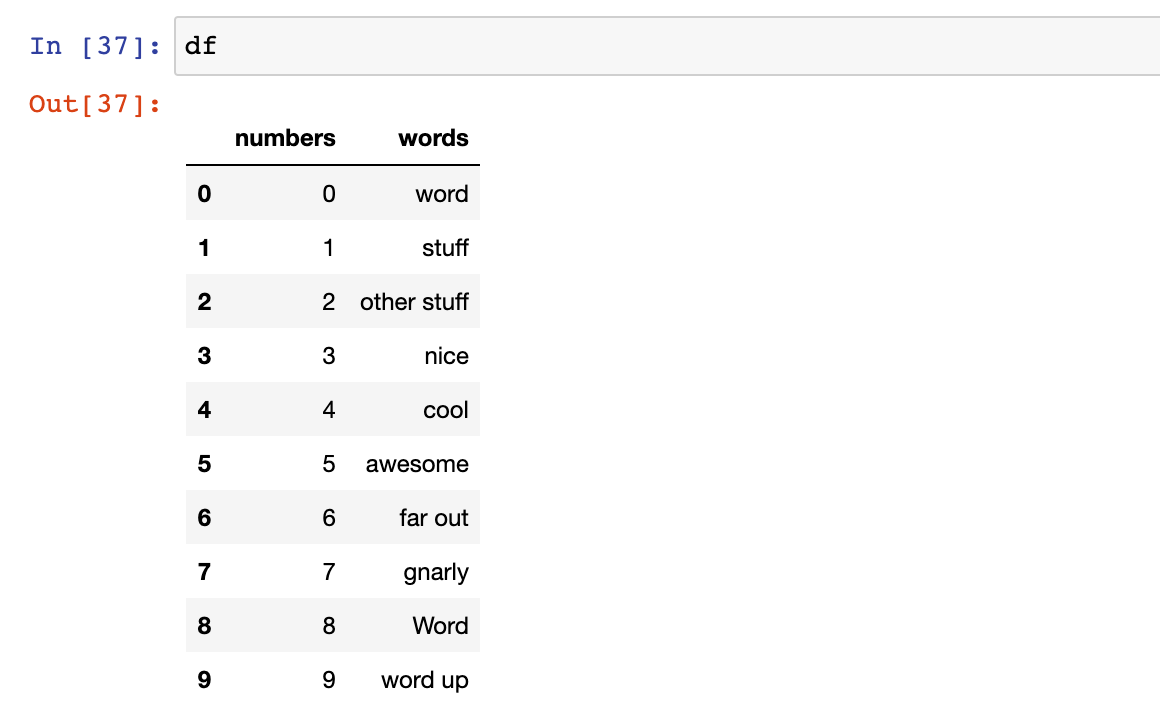Screen dimensions: 1160x726
Task: Select the number 3 value cell
Action: (328, 355)
